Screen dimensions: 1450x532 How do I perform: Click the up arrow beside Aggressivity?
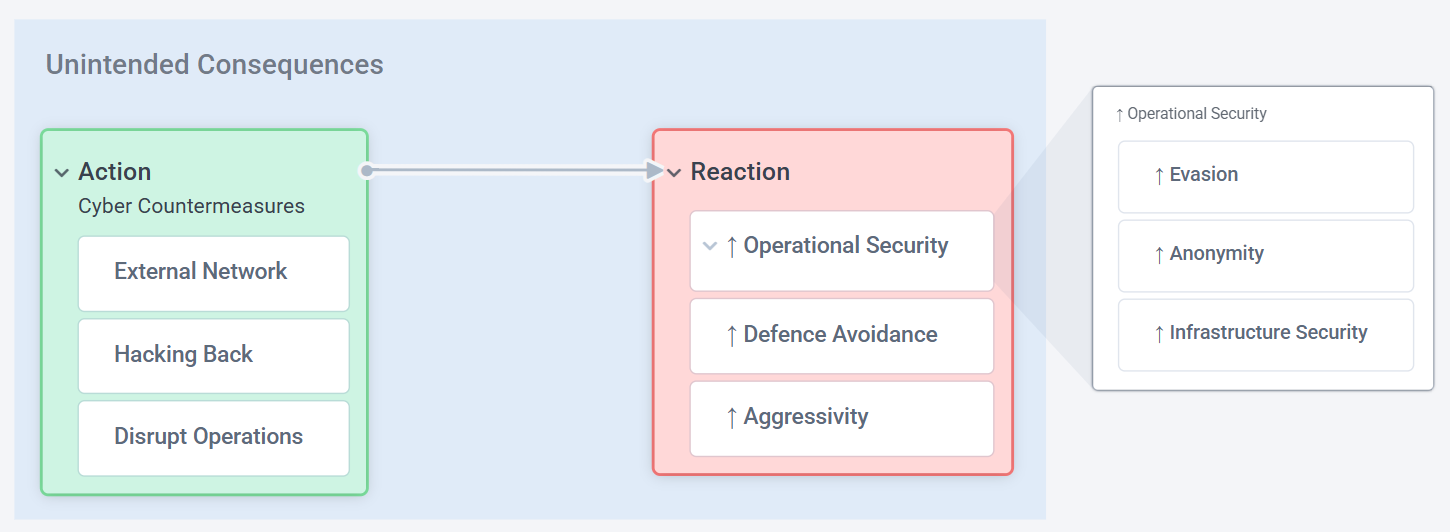(732, 417)
